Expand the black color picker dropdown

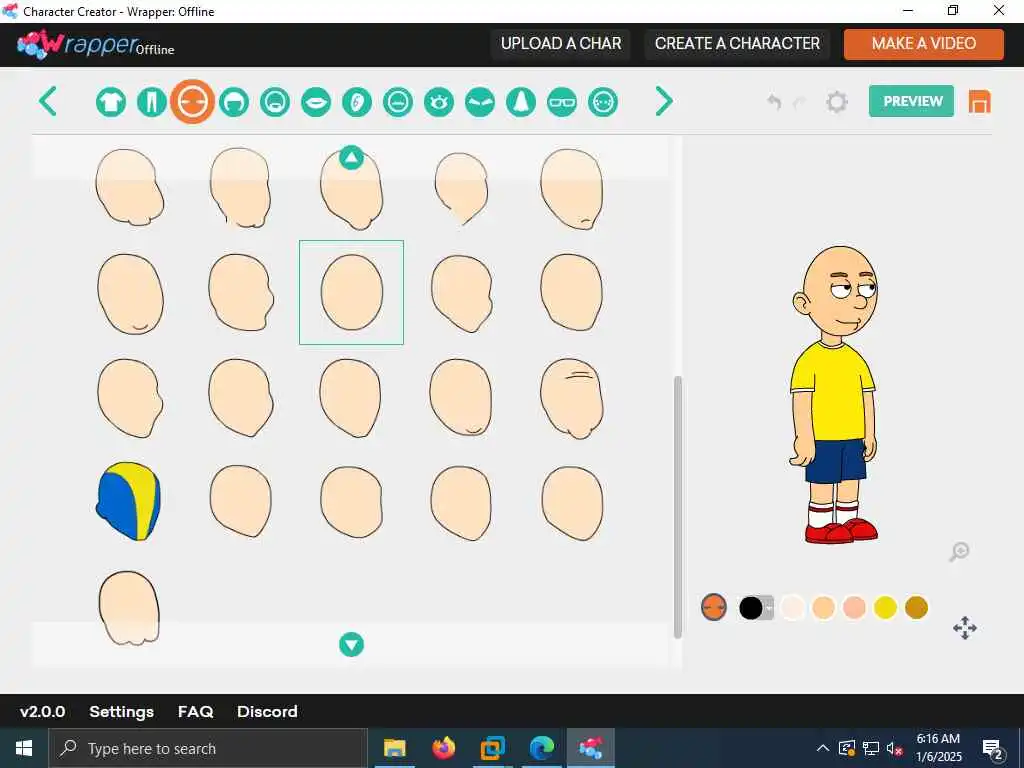[769, 608]
